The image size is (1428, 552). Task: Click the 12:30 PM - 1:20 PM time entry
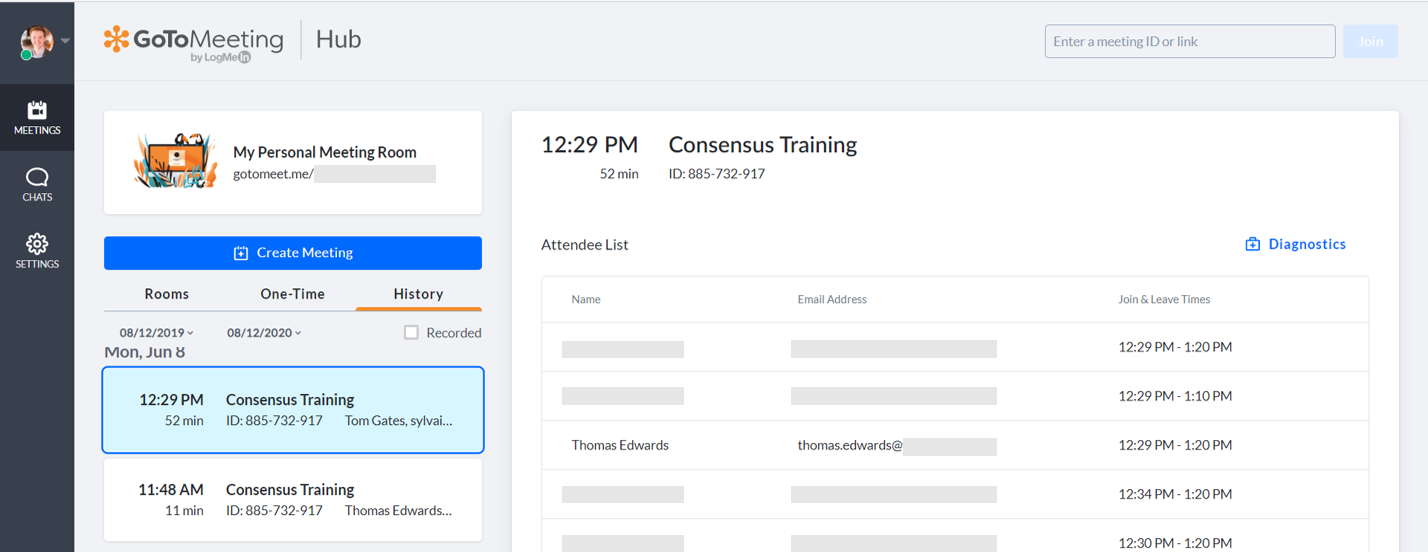click(1175, 543)
